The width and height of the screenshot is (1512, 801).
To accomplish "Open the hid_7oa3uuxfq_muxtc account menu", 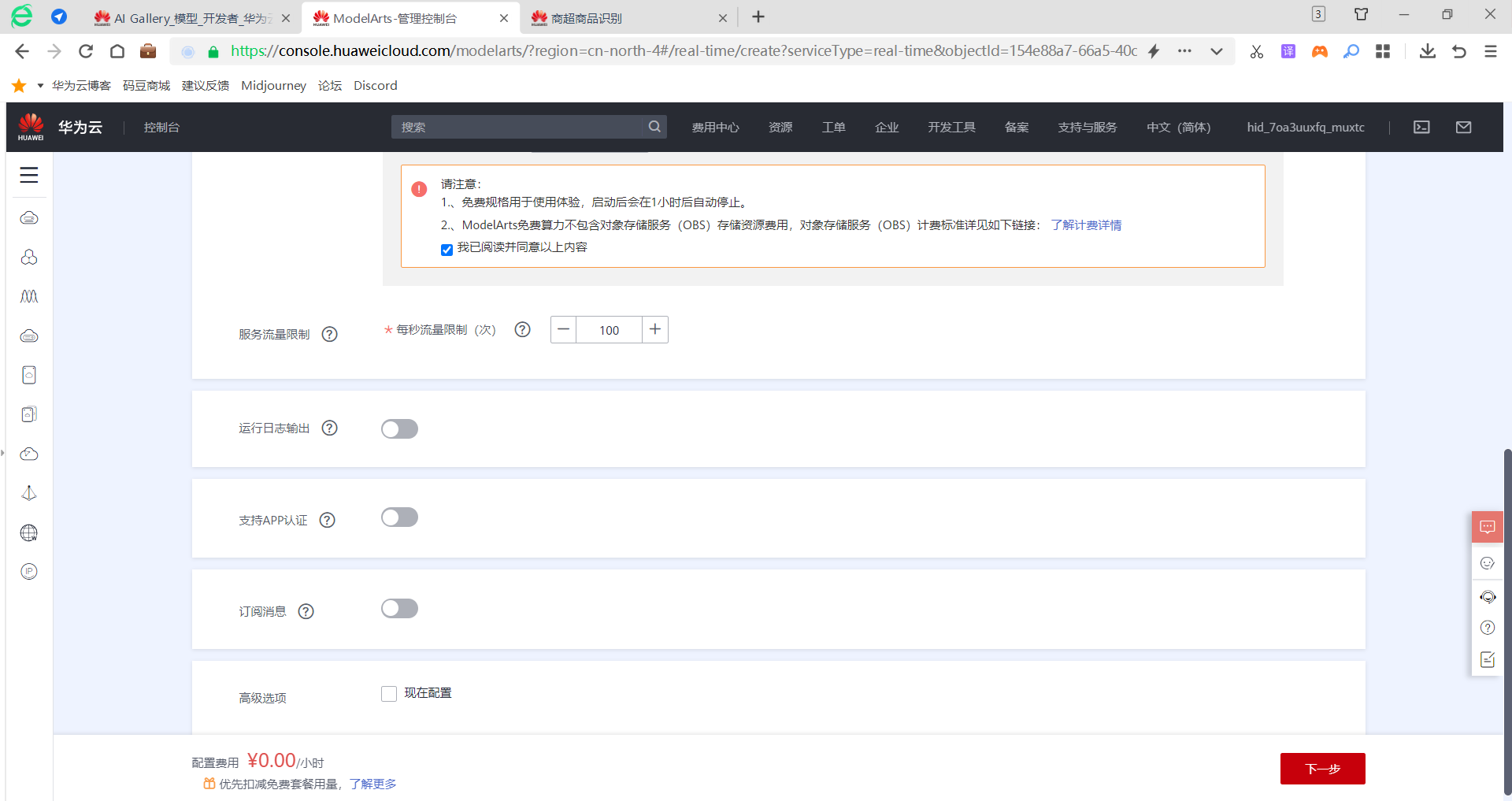I will pyautogui.click(x=1306, y=128).
